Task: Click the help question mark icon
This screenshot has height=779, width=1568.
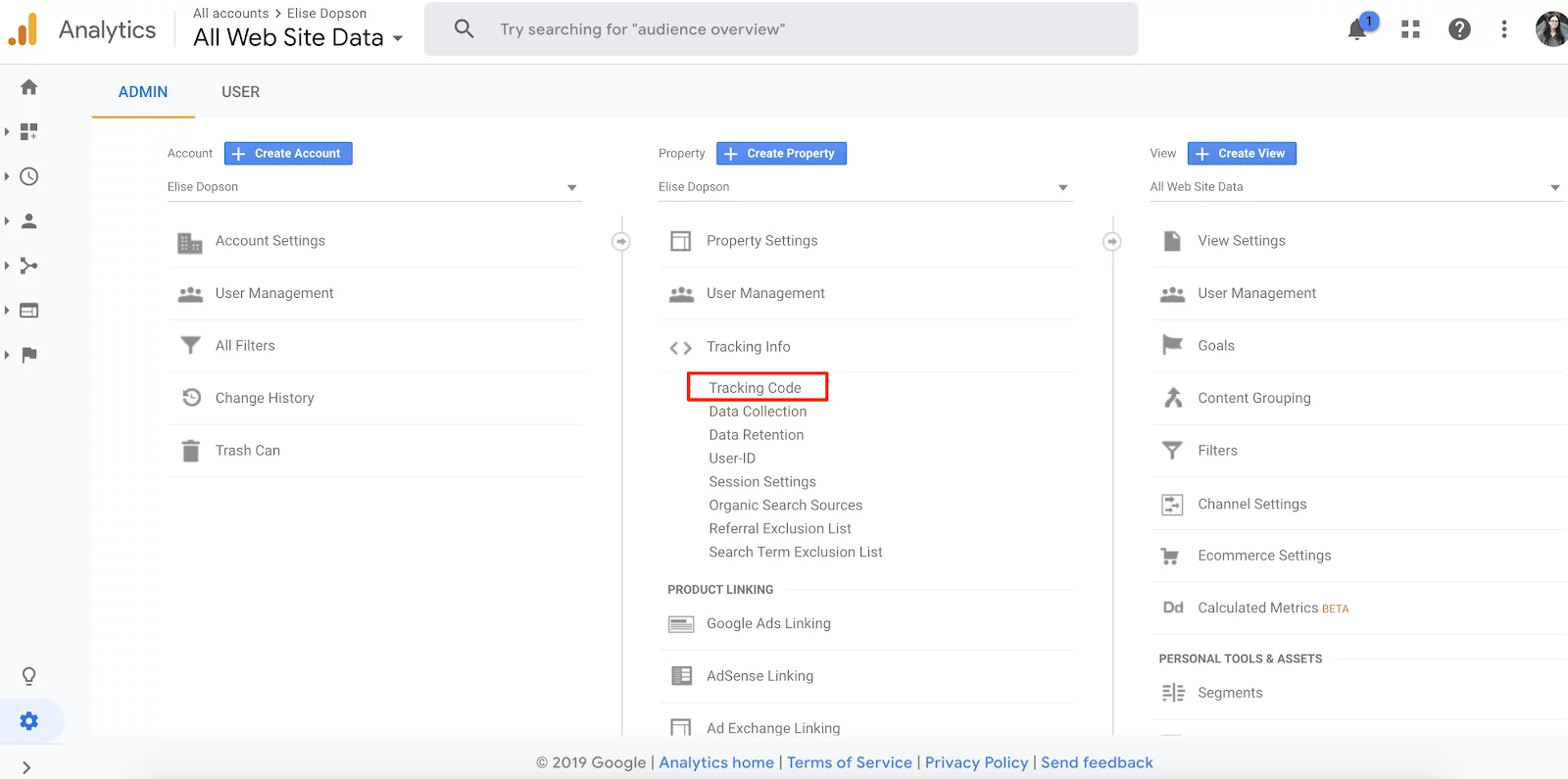Action: pos(1459,29)
